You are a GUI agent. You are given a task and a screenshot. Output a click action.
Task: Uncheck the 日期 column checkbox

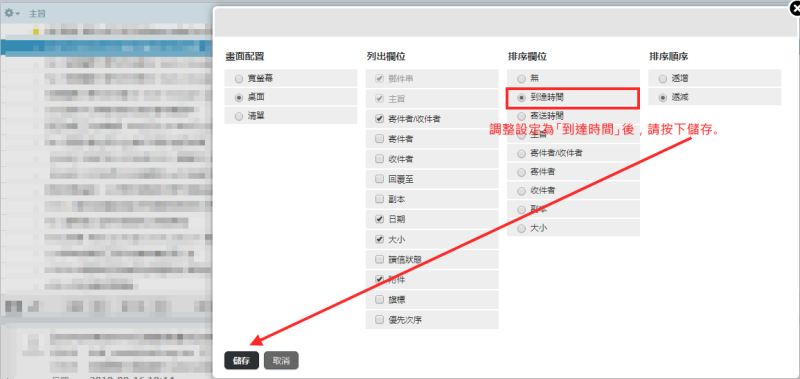click(379, 219)
